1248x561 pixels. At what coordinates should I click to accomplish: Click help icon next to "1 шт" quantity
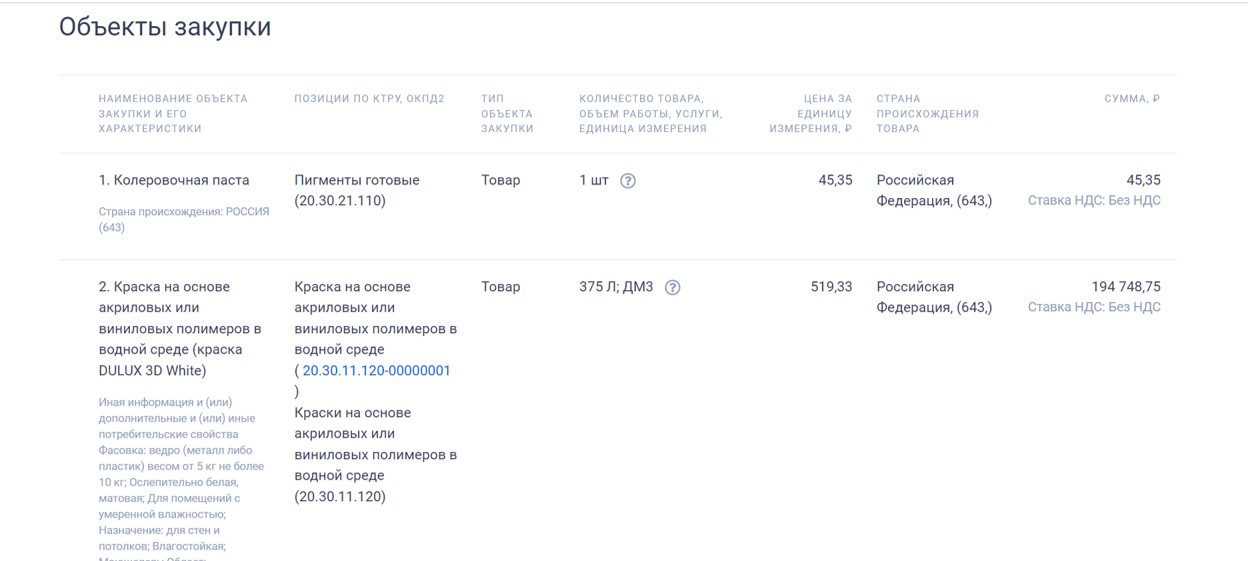(x=628, y=181)
